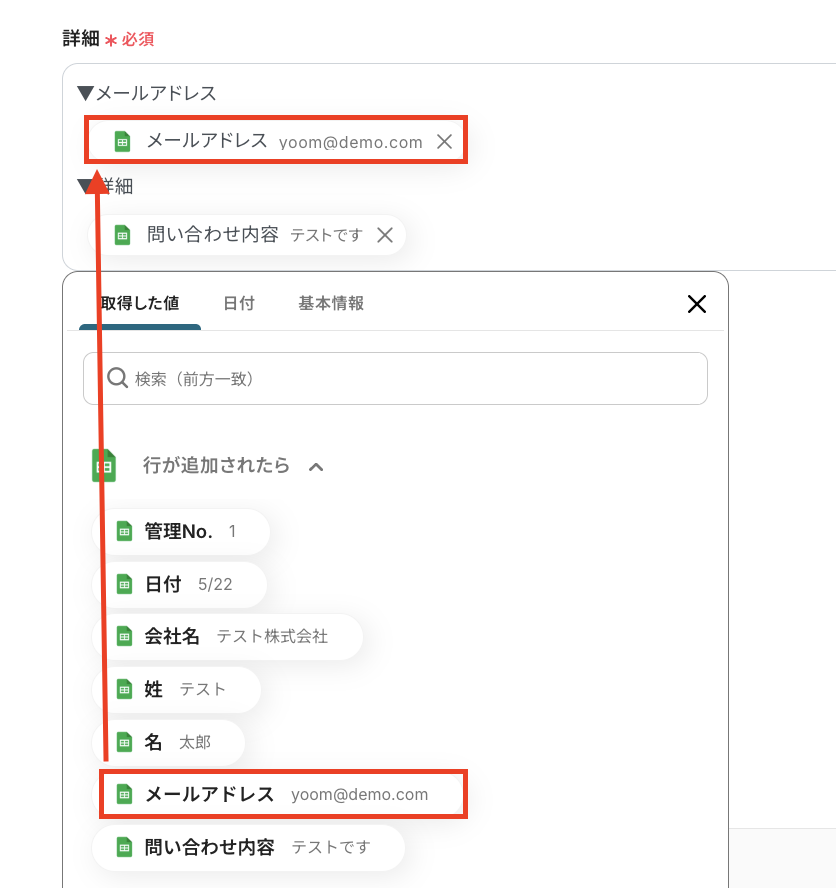The image size is (836, 888).
Task: Click the 行が追加されたら section title
Action: point(216,466)
